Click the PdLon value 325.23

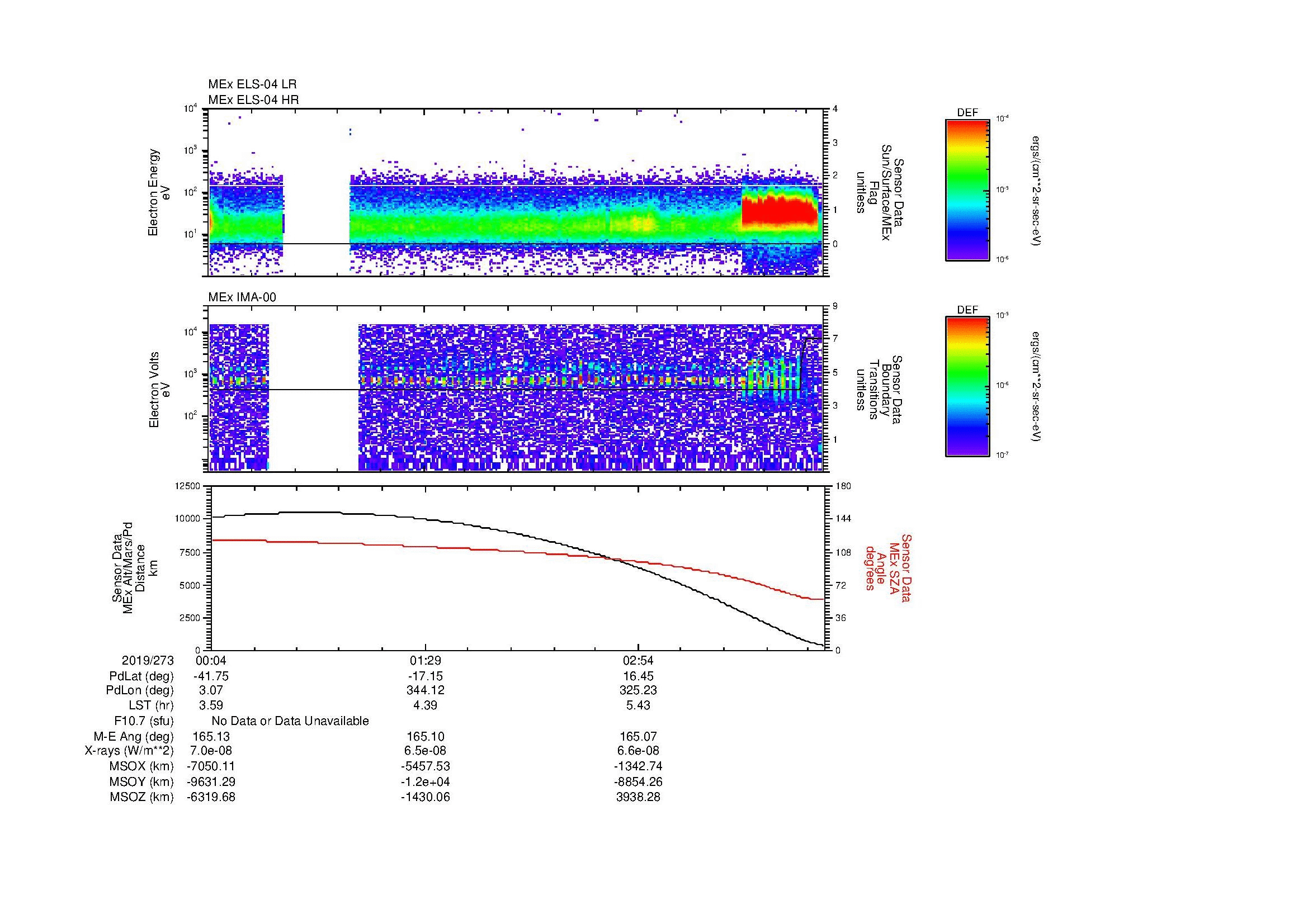[x=638, y=690]
